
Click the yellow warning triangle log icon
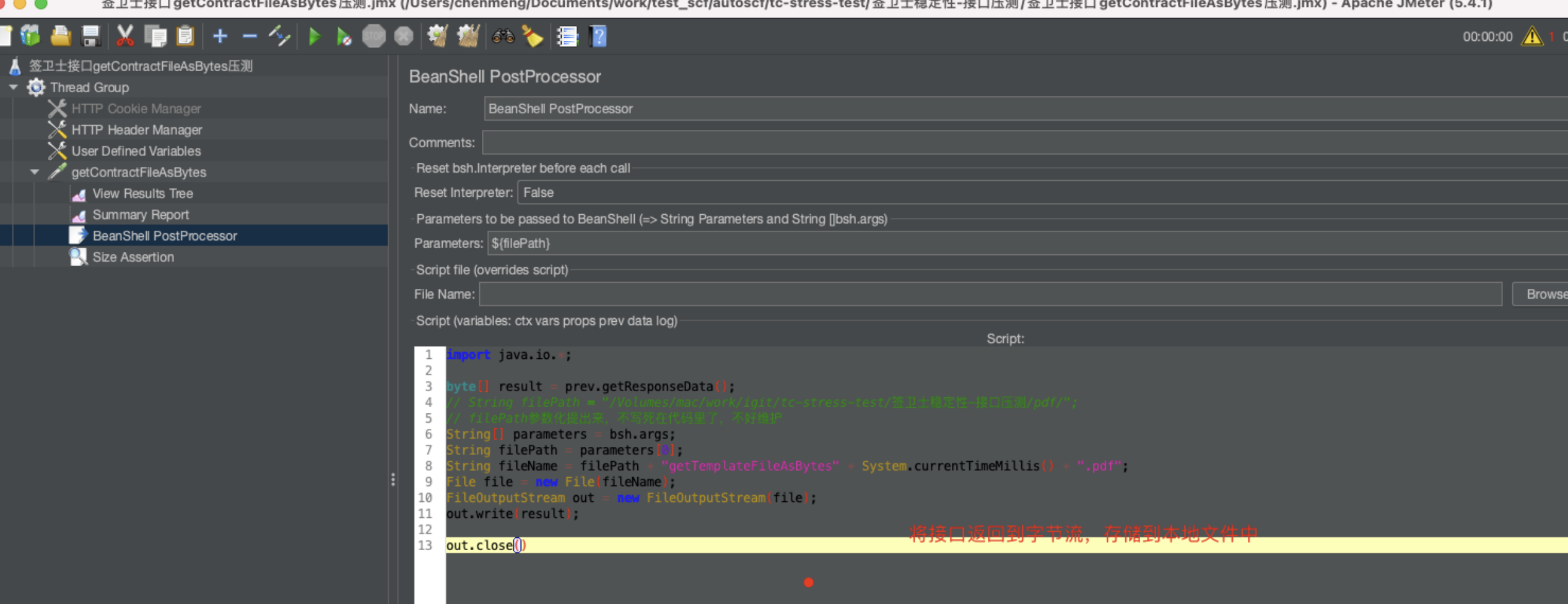[x=1532, y=37]
